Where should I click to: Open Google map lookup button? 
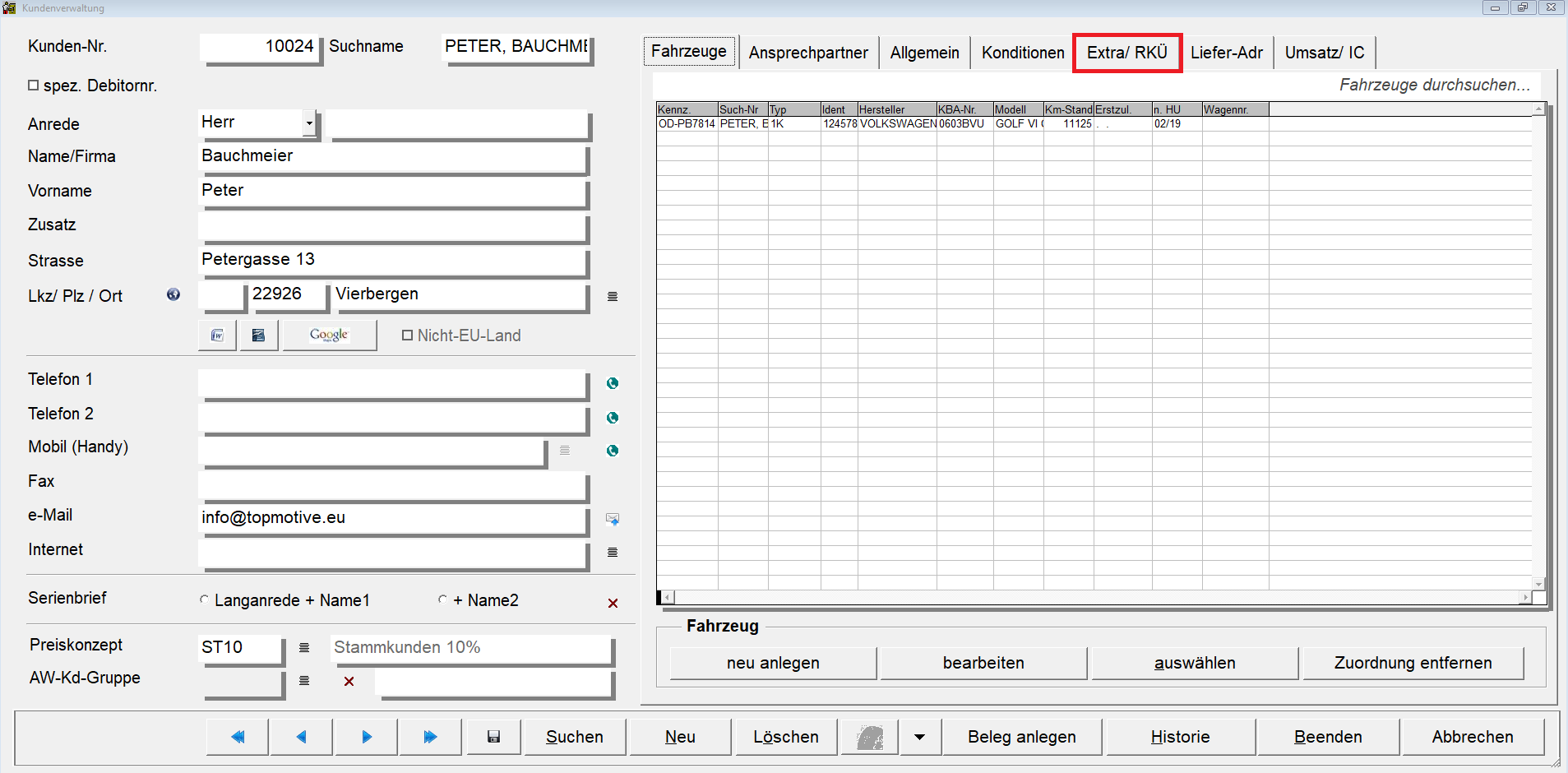point(330,336)
